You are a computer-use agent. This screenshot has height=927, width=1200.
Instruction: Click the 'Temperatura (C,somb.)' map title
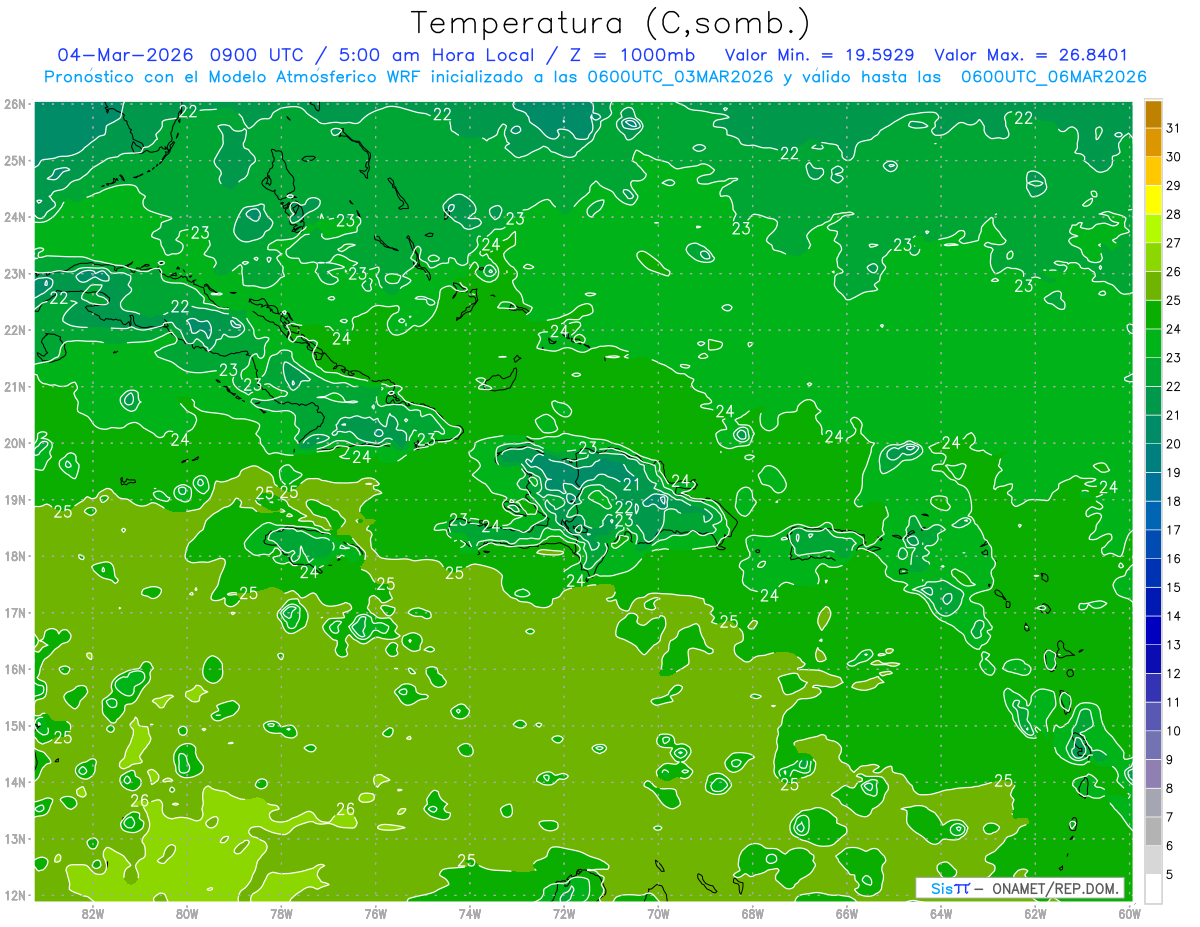coord(611,23)
